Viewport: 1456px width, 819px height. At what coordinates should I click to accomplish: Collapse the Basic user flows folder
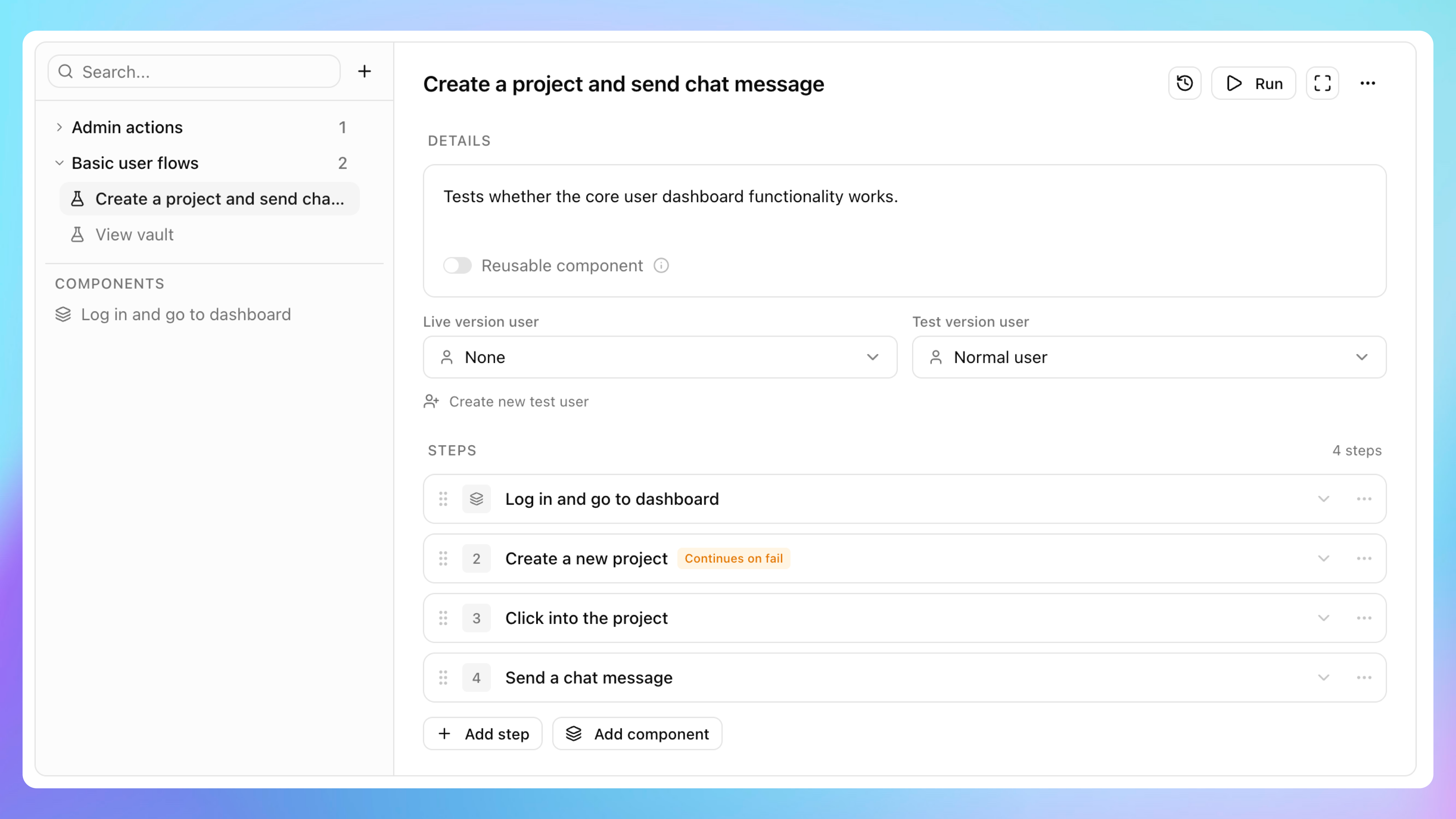pyautogui.click(x=59, y=163)
